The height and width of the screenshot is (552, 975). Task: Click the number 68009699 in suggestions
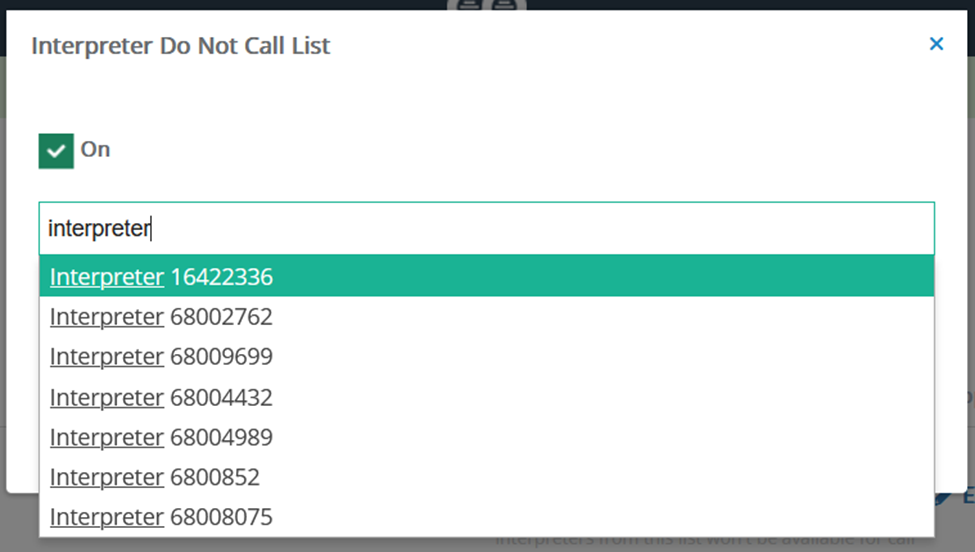tap(221, 357)
